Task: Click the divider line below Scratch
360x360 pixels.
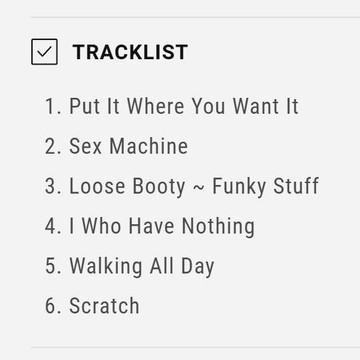Action: pyautogui.click(x=196, y=347)
